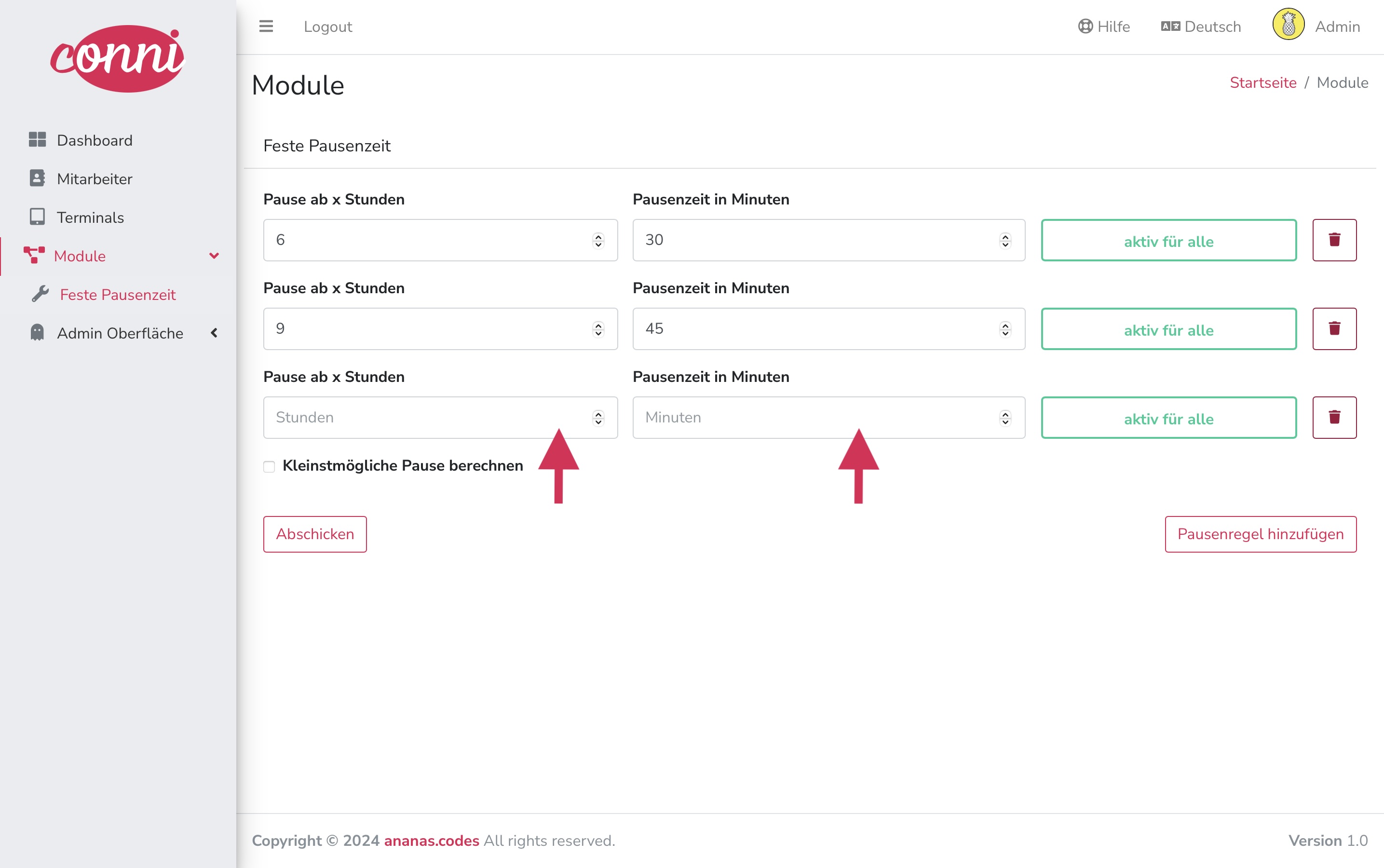Viewport: 1384px width, 868px height.
Task: Go to Startseite breadcrumb
Action: [1263, 82]
